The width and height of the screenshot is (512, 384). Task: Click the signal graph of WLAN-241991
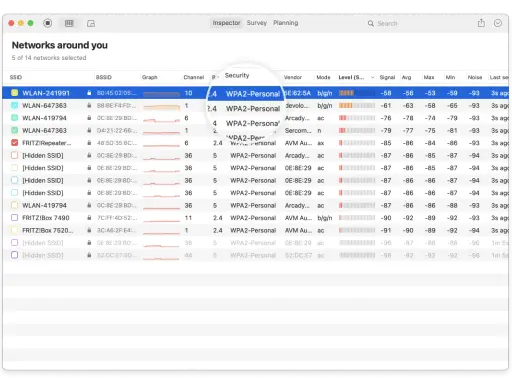point(161,94)
